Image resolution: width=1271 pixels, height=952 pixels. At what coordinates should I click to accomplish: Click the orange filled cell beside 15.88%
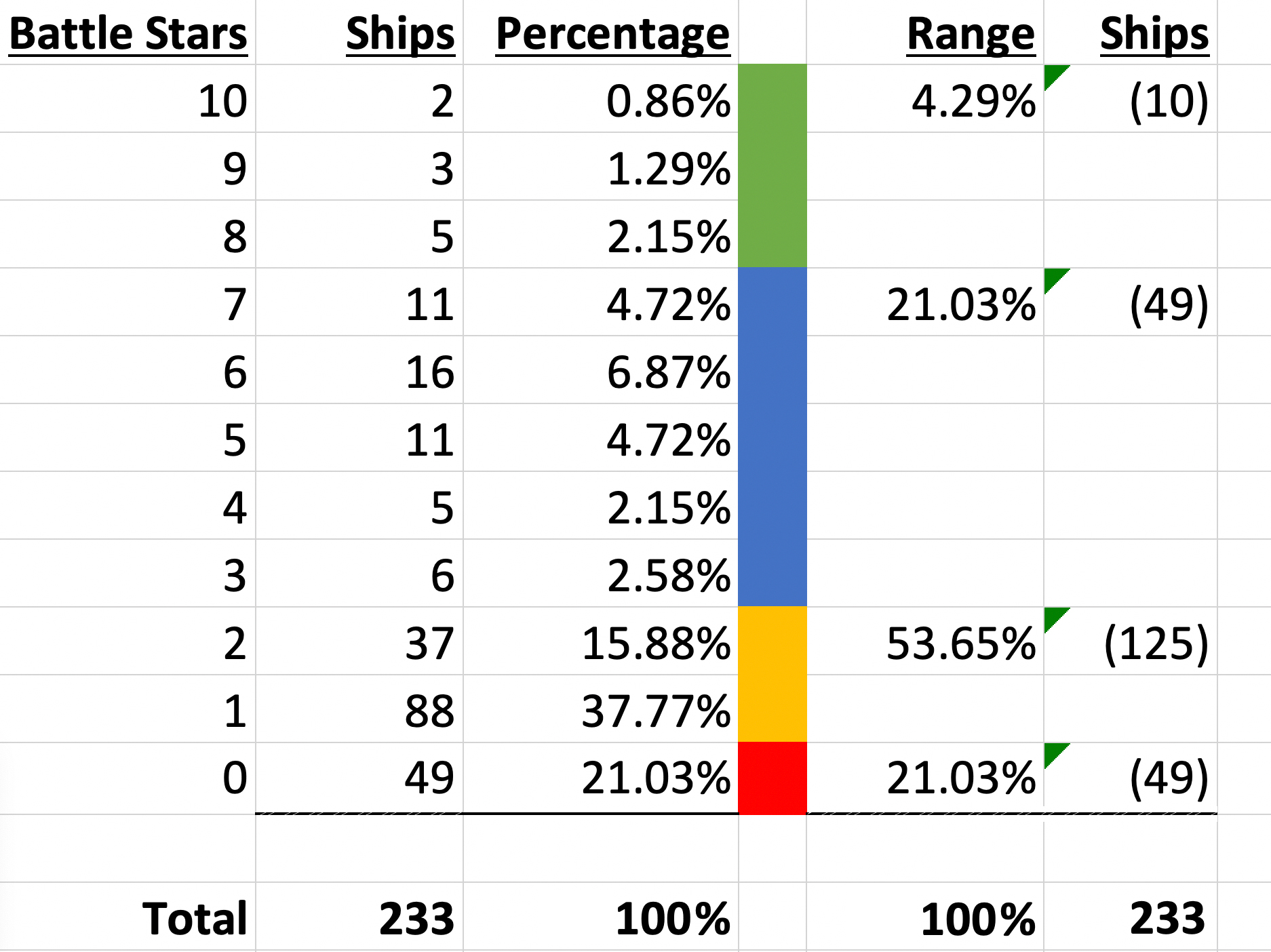point(772,674)
